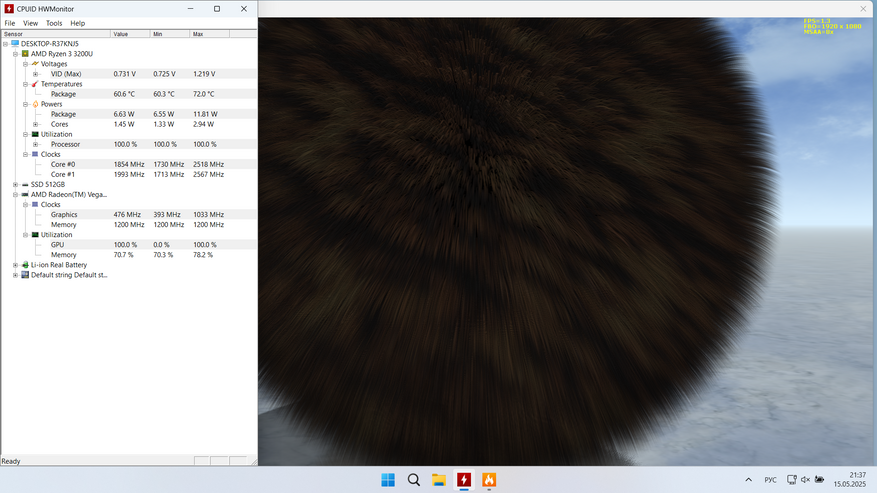The image size is (877, 493).
Task: Click the Sensor column header
Action: 55,34
